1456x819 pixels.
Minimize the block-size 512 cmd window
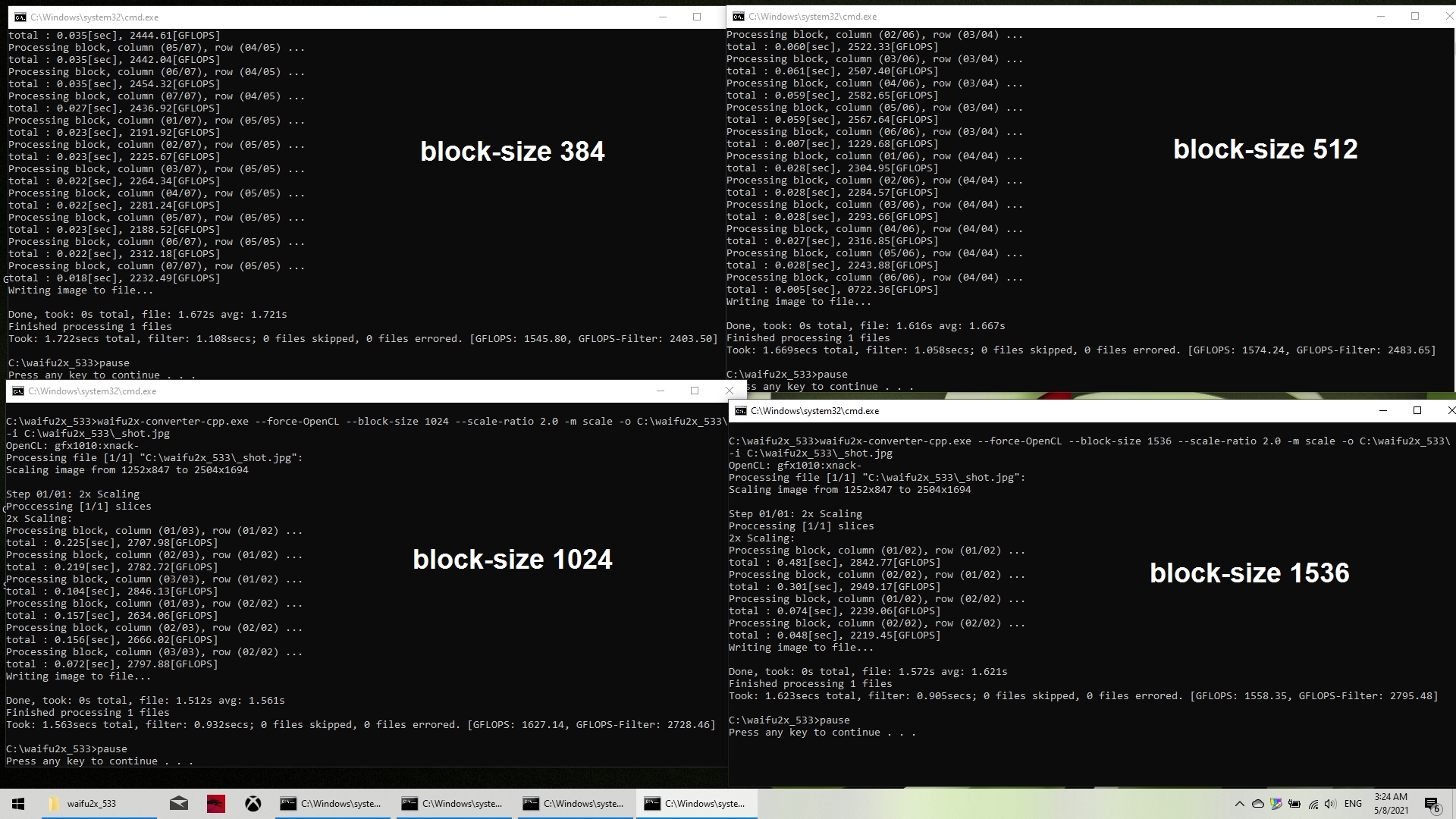1380,17
